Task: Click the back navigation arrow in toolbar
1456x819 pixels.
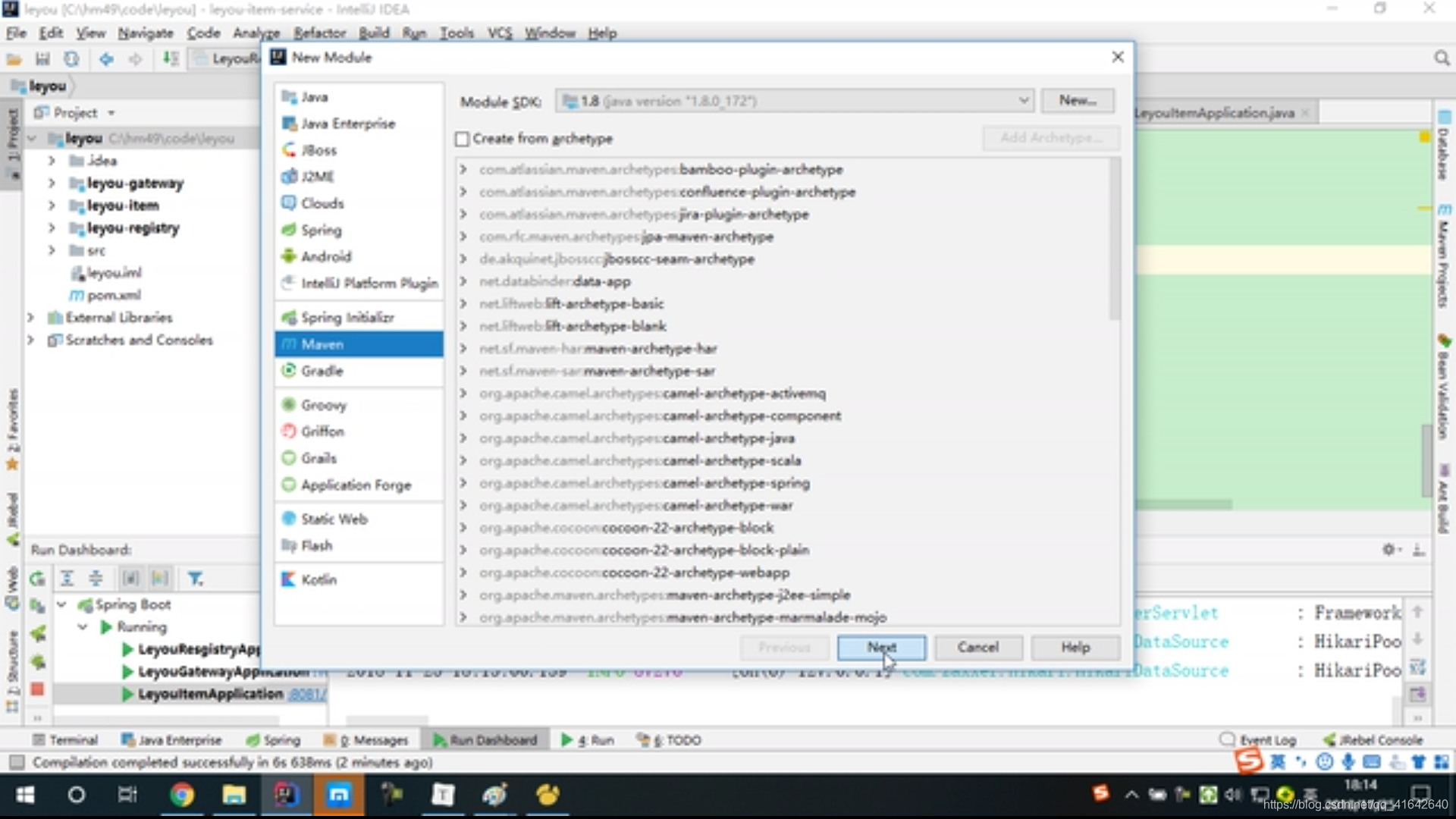Action: pyautogui.click(x=106, y=58)
